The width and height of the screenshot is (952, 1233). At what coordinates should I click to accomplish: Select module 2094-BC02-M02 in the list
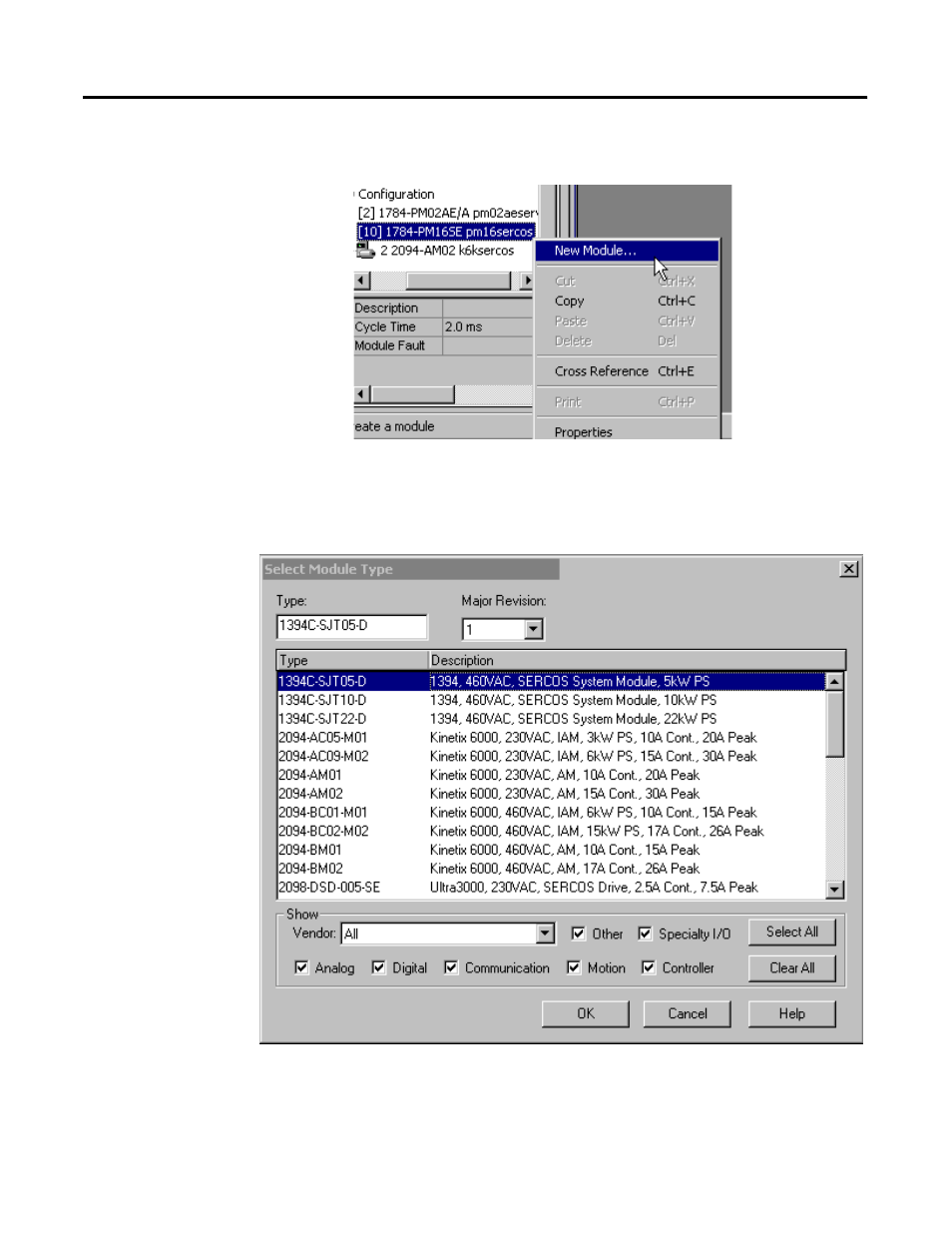[551, 832]
